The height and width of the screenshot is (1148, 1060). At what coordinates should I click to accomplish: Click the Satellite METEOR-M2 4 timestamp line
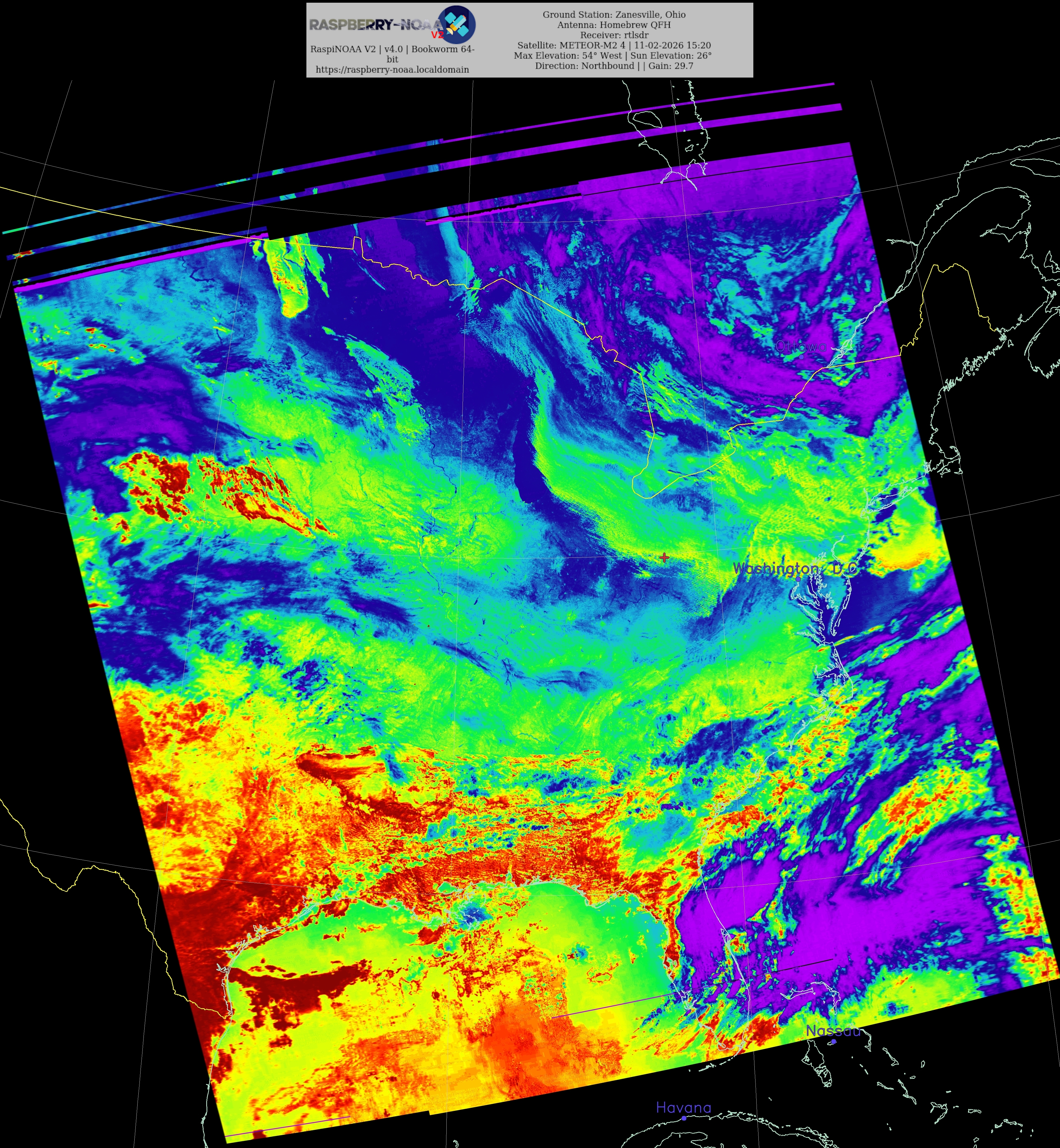click(x=614, y=45)
